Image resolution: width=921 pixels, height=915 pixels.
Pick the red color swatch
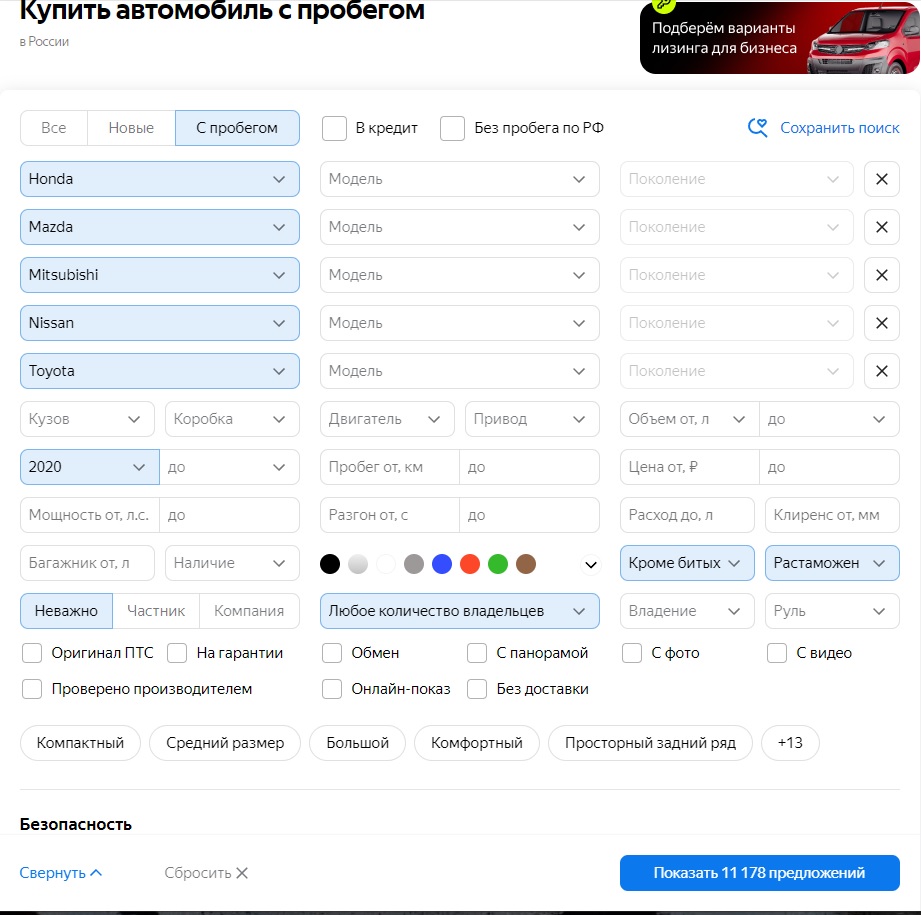[470, 564]
